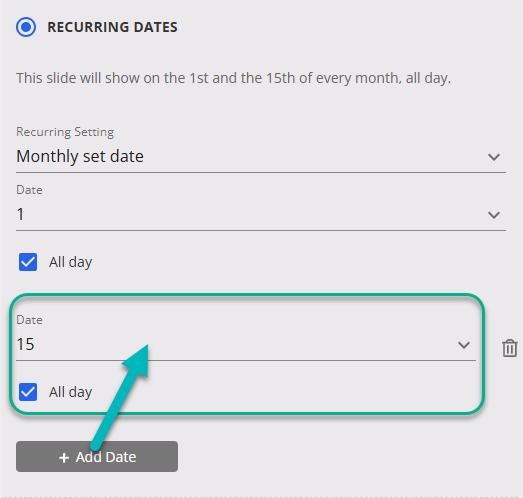Screen dimensions: 523x498
Task: Click the All day label in highlighted box
Action: [x=70, y=392]
